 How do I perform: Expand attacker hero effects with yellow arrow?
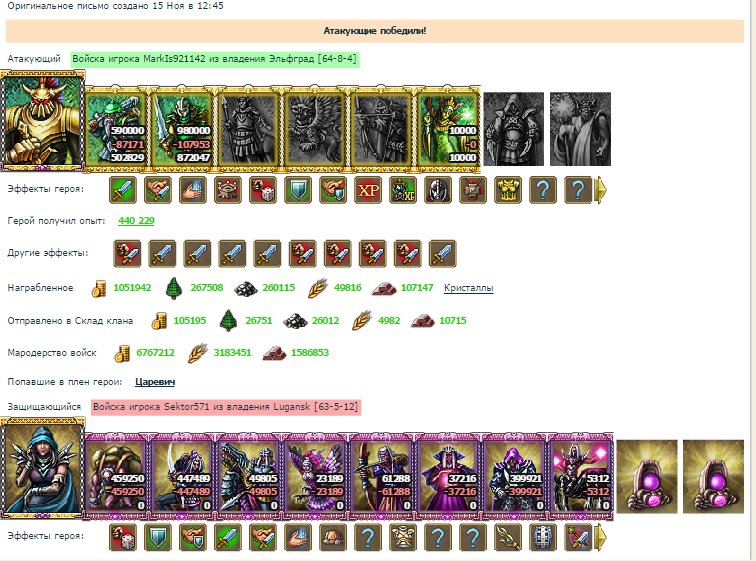(602, 190)
